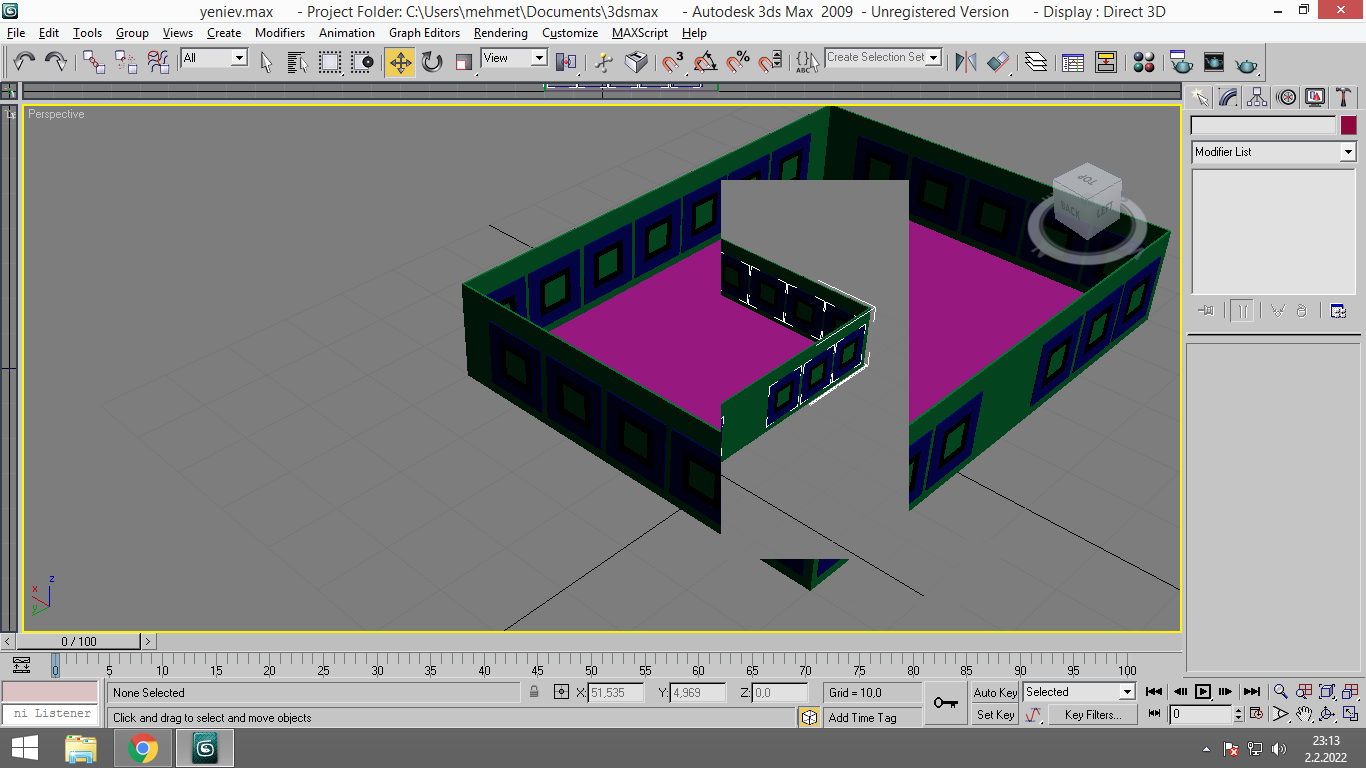Switch to Motion command panel tab
The width and height of the screenshot is (1366, 768).
coord(1286,97)
